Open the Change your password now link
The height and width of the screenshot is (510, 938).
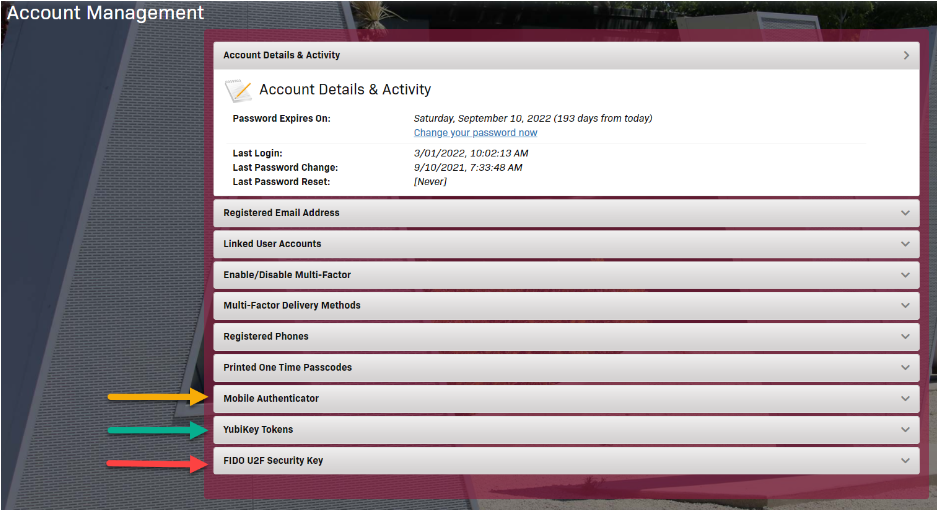click(476, 133)
